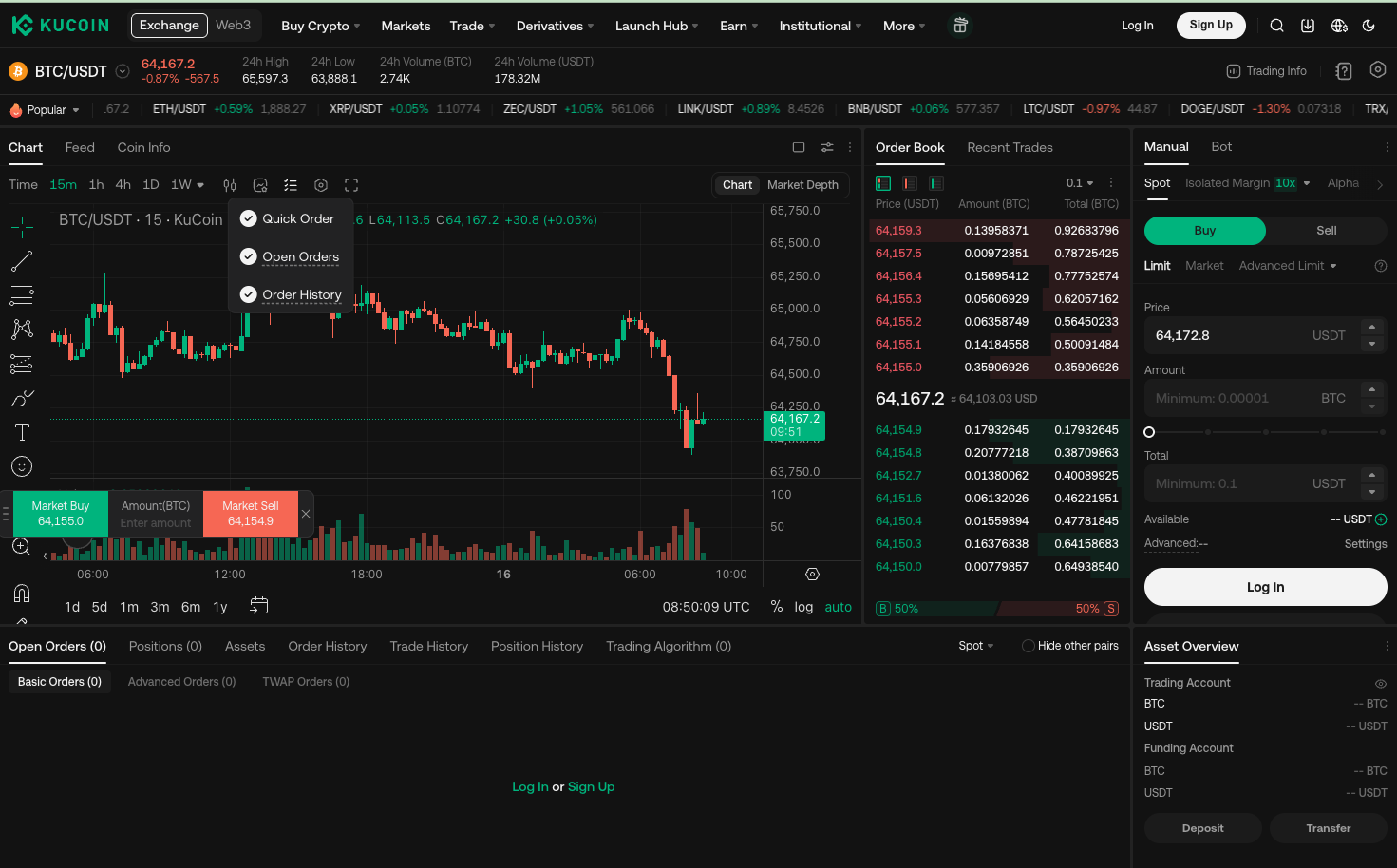Toggle log scale on chart

coord(803,607)
